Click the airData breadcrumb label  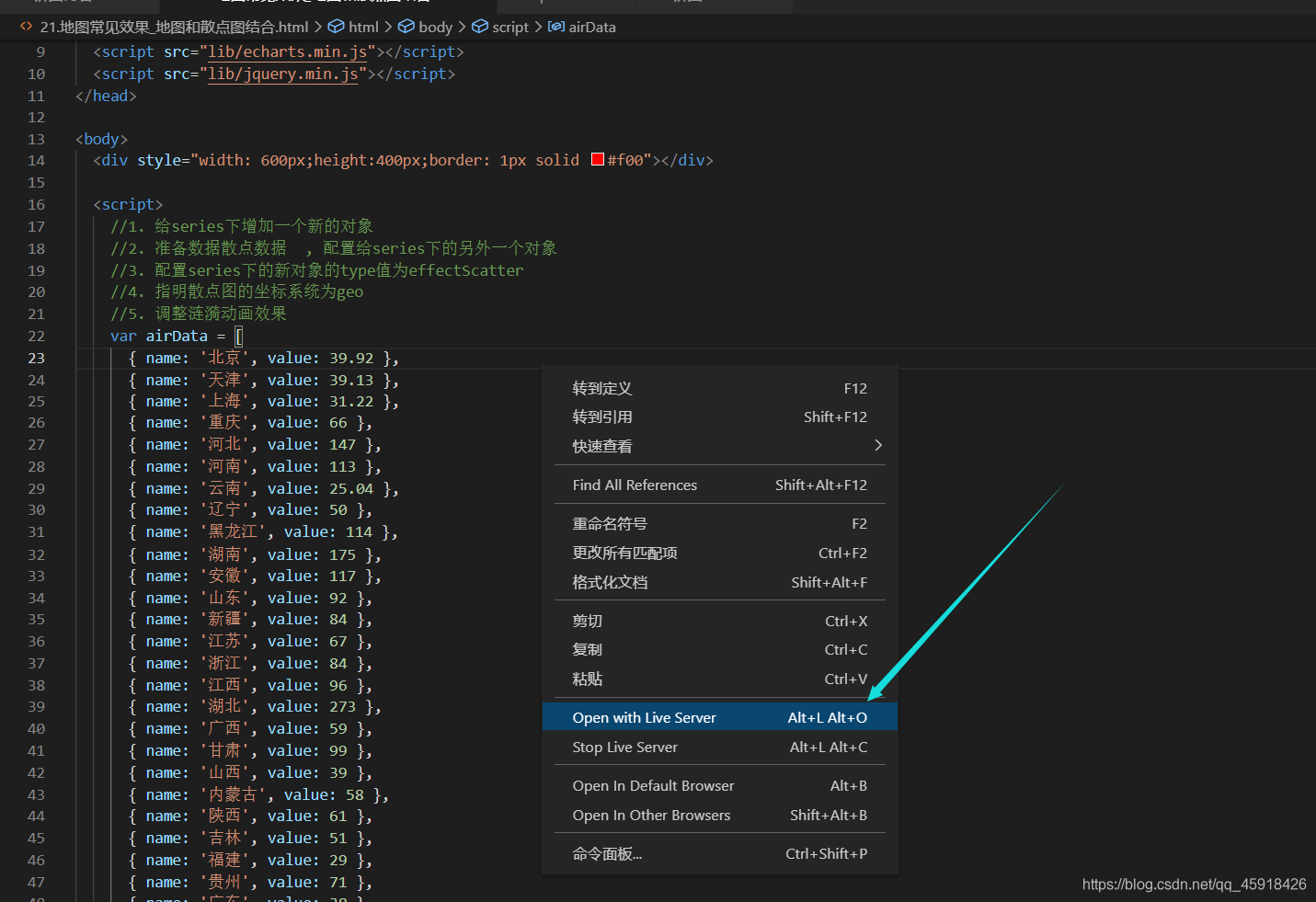tap(592, 27)
